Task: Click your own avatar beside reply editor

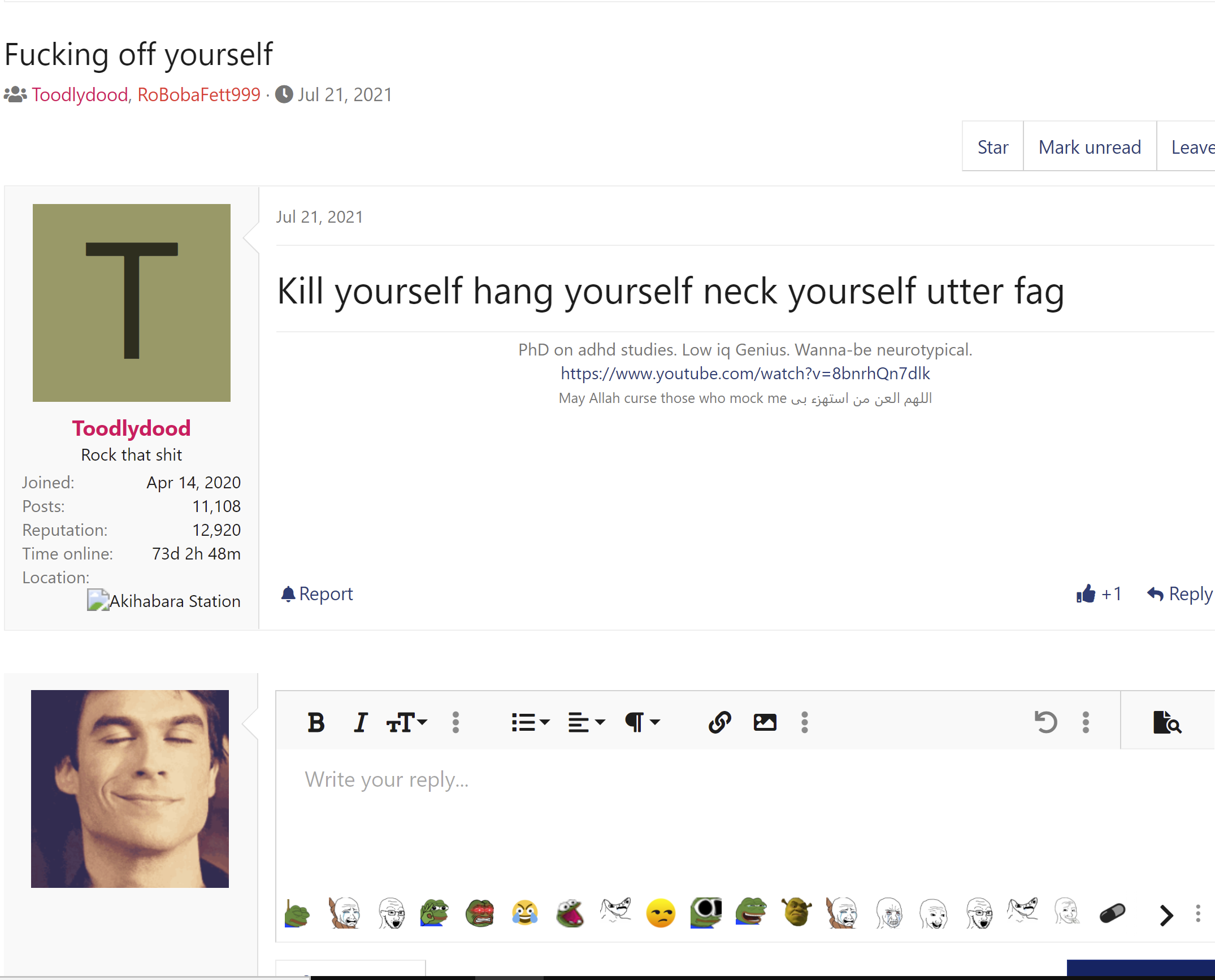Action: [x=130, y=789]
